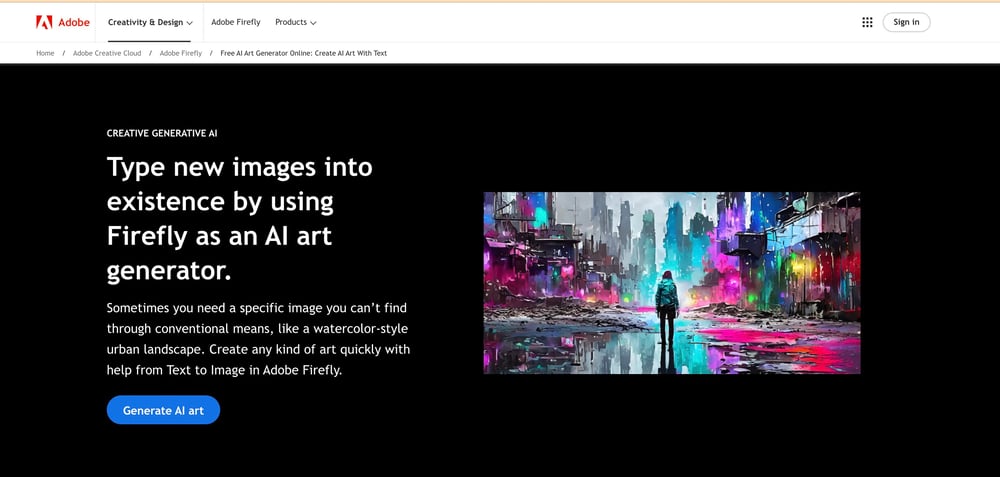The width and height of the screenshot is (1000, 477).
Task: Open Adobe Creative Cloud breadcrumb link
Action: 107,54
